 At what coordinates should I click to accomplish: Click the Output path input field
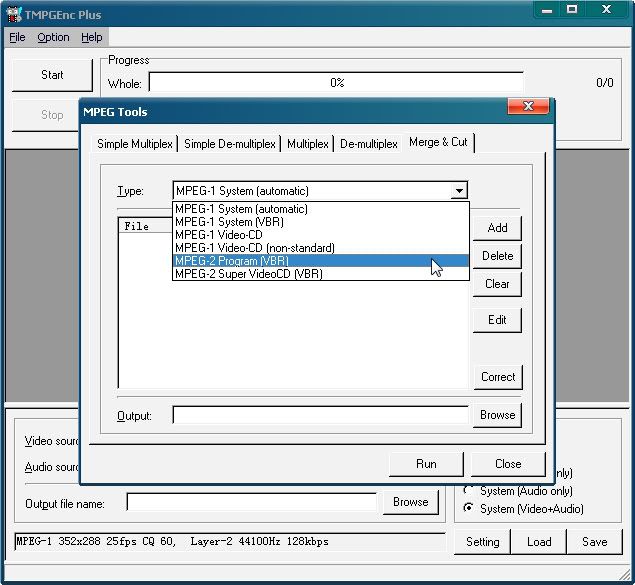(320, 415)
